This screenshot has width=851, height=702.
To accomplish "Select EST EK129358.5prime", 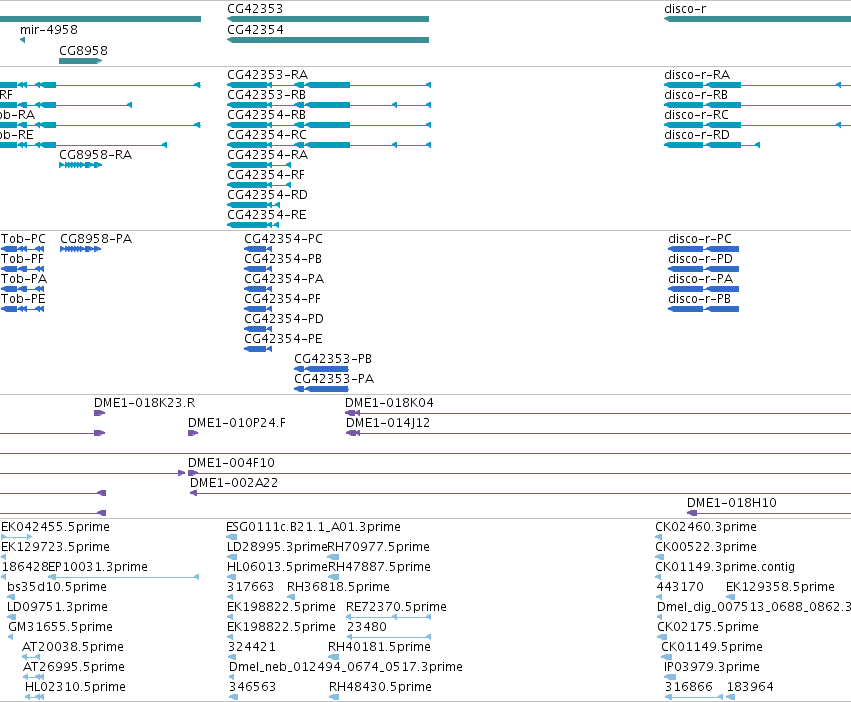I will click(x=780, y=587).
